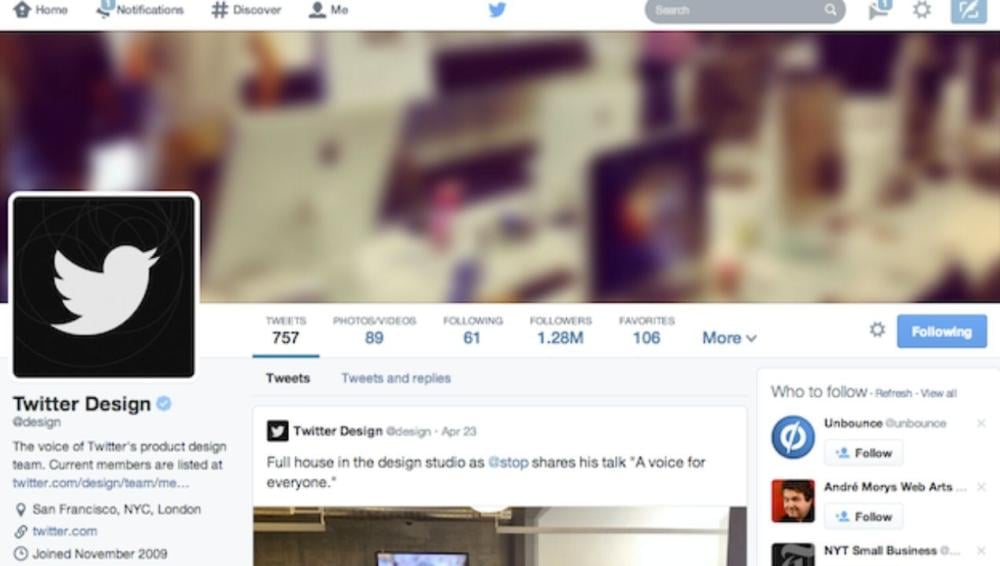This screenshot has height=566, width=1000.
Task: Switch to Tweets and replies tab
Action: coord(396,378)
